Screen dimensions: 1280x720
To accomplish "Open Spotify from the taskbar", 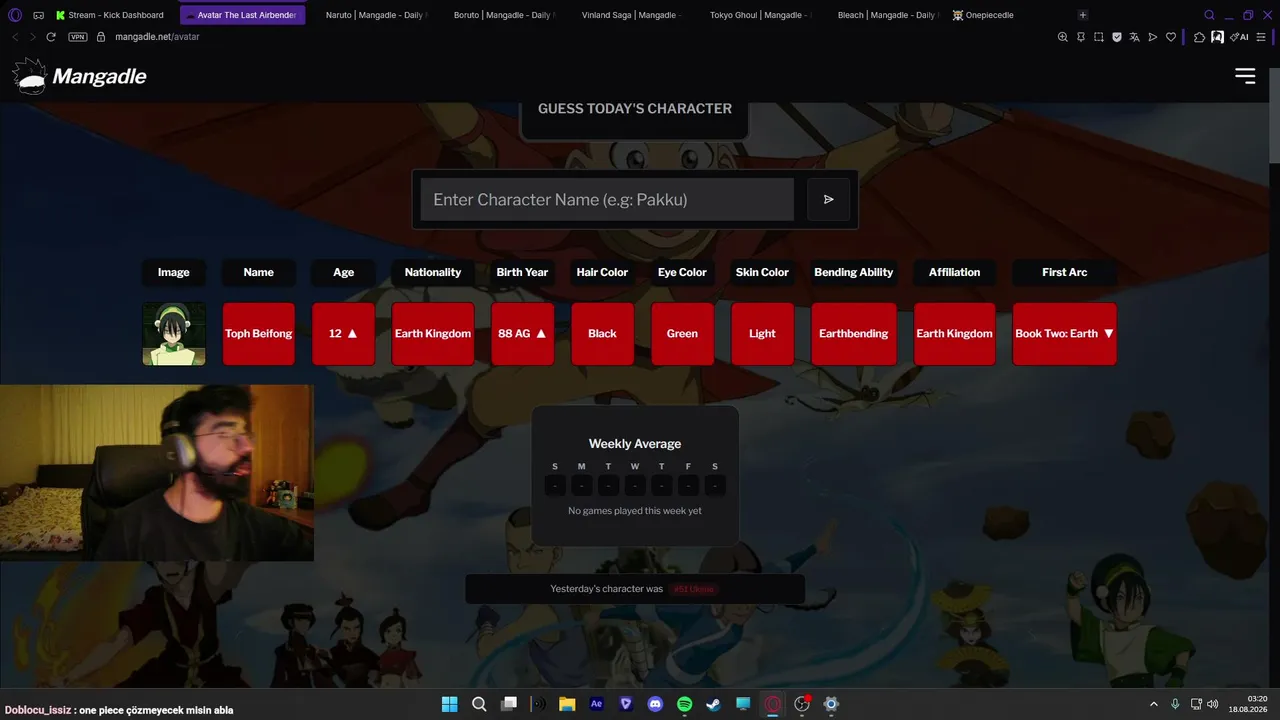I will [684, 704].
